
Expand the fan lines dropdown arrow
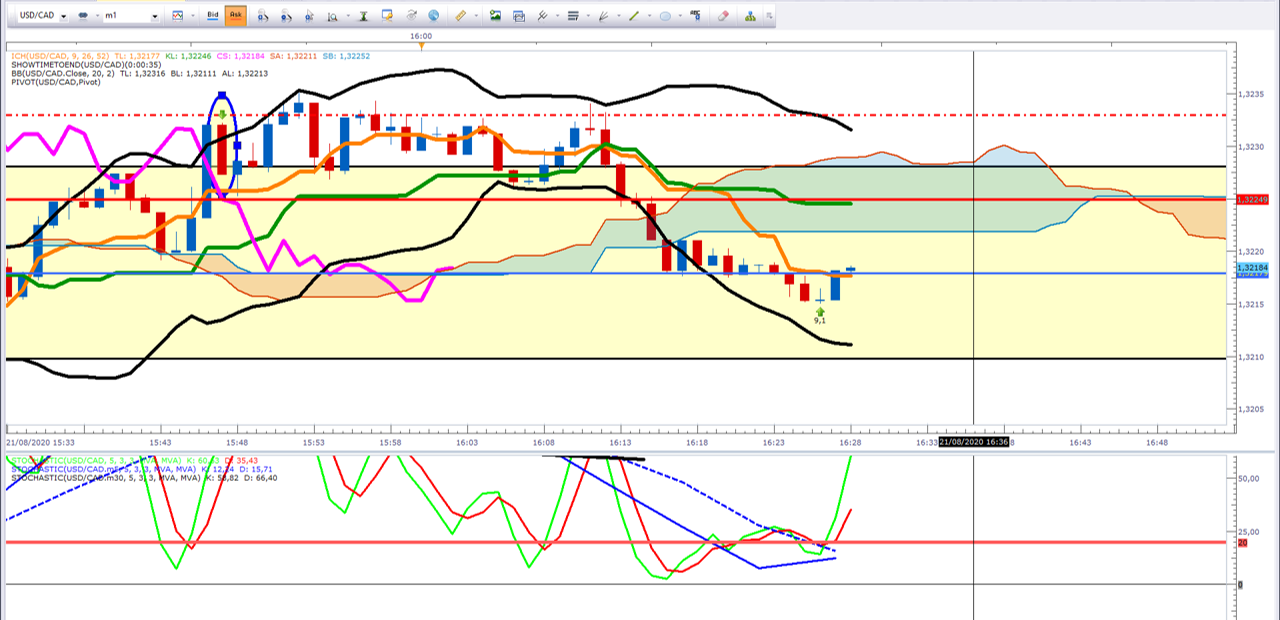click(x=619, y=16)
